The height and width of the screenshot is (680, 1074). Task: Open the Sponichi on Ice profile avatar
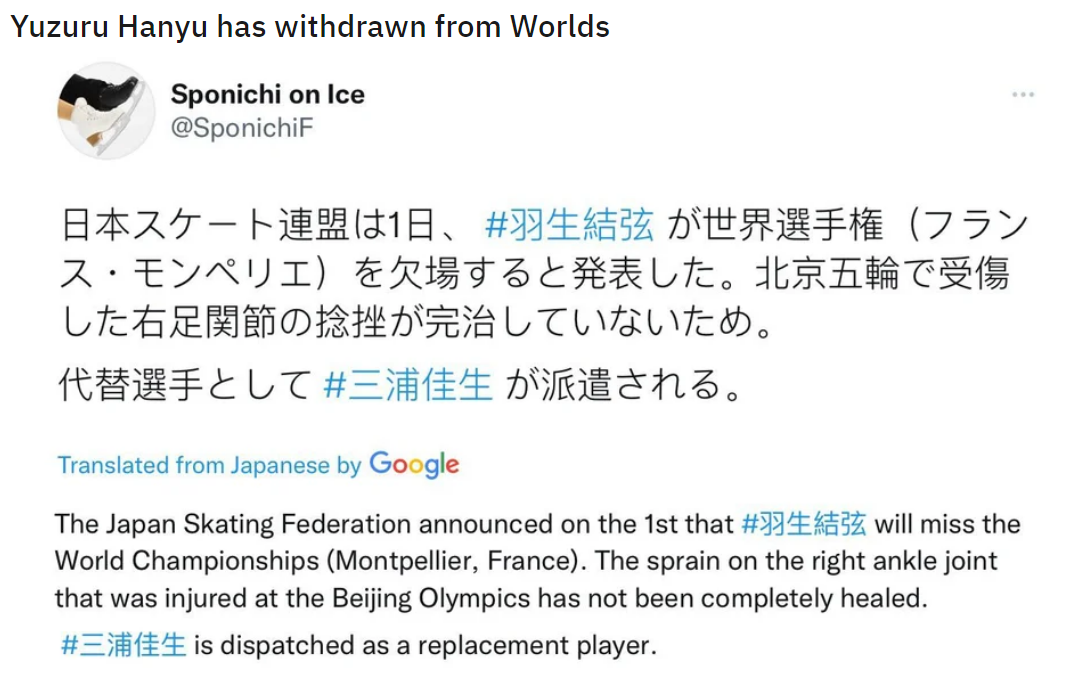(x=104, y=109)
